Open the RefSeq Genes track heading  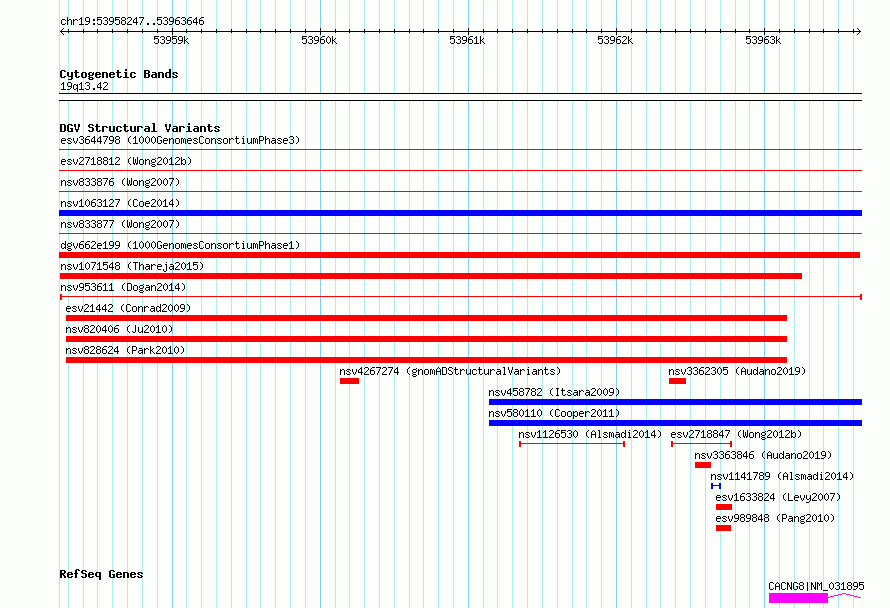tap(101, 574)
